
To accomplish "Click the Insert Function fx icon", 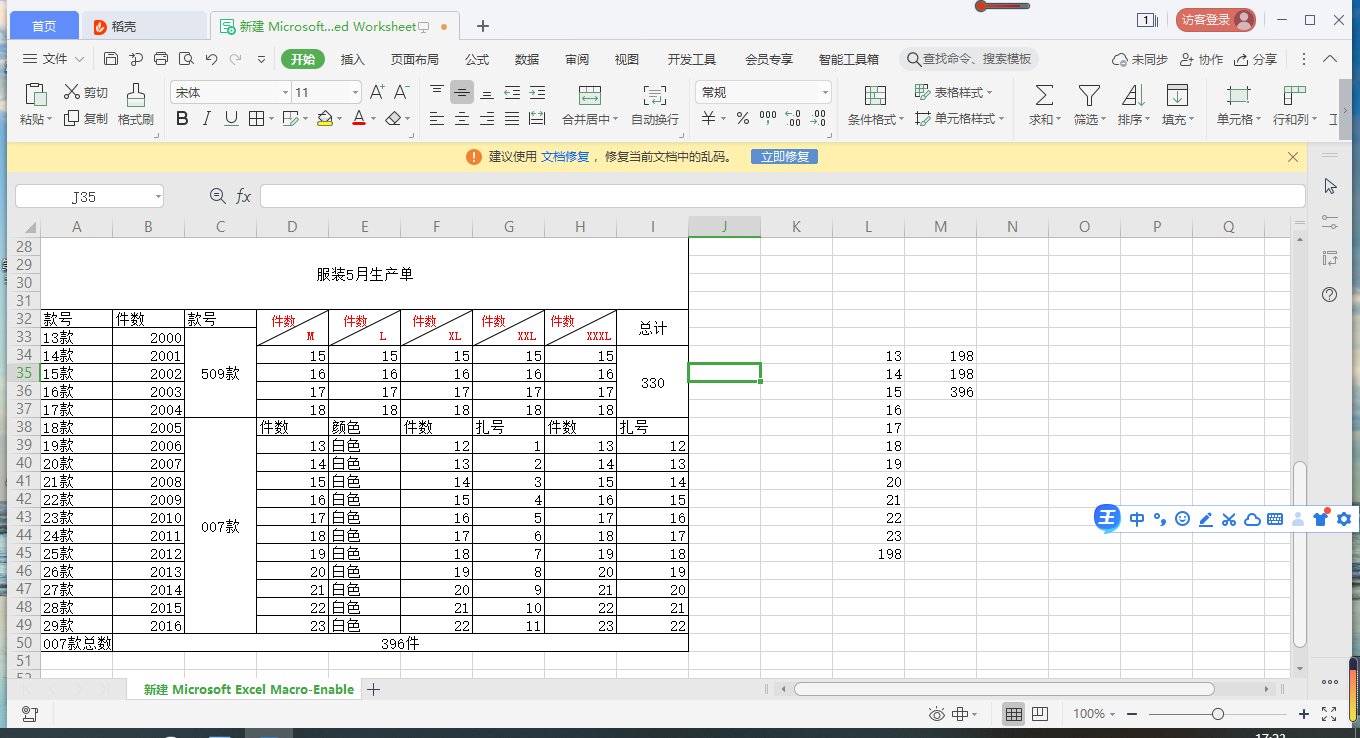I will [x=243, y=197].
